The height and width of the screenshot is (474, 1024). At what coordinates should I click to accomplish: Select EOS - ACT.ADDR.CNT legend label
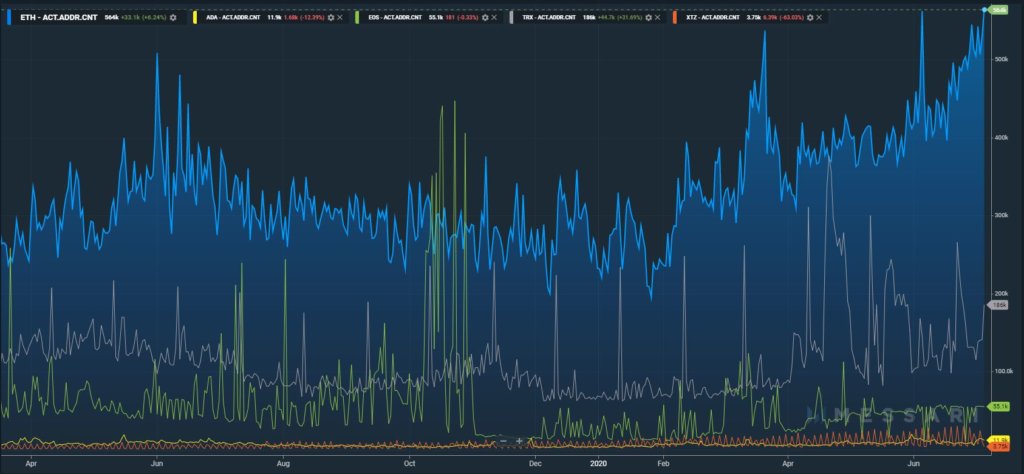(394, 18)
